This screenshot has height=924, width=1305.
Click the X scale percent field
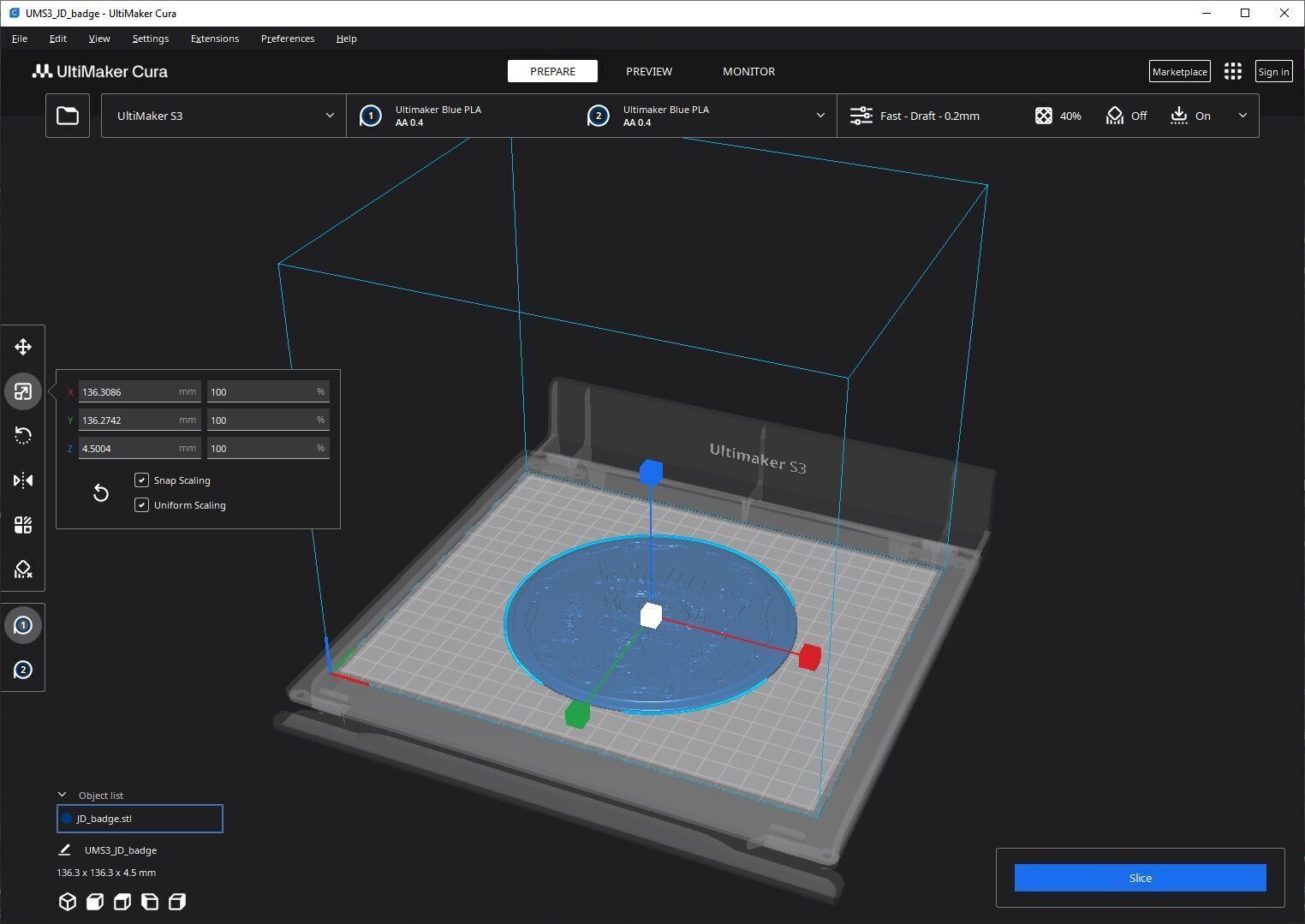click(x=268, y=391)
